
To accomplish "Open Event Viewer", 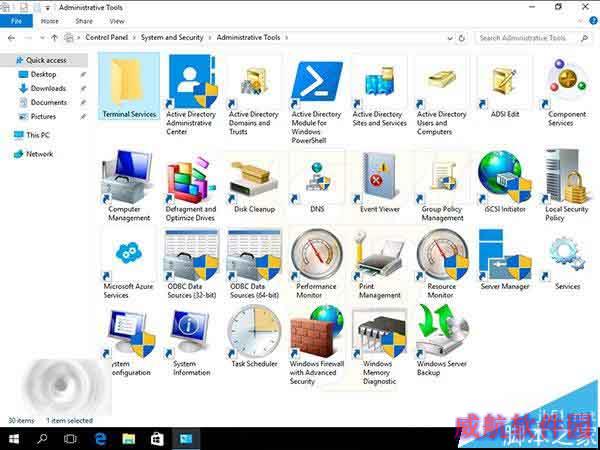I will pos(380,182).
